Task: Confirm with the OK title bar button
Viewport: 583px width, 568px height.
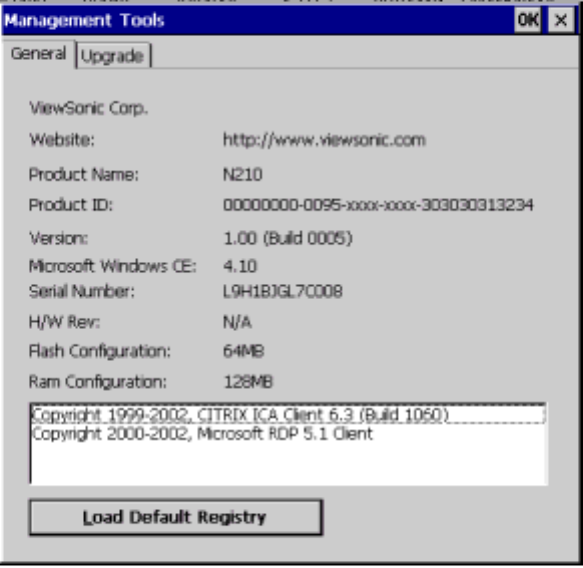Action: tap(528, 20)
